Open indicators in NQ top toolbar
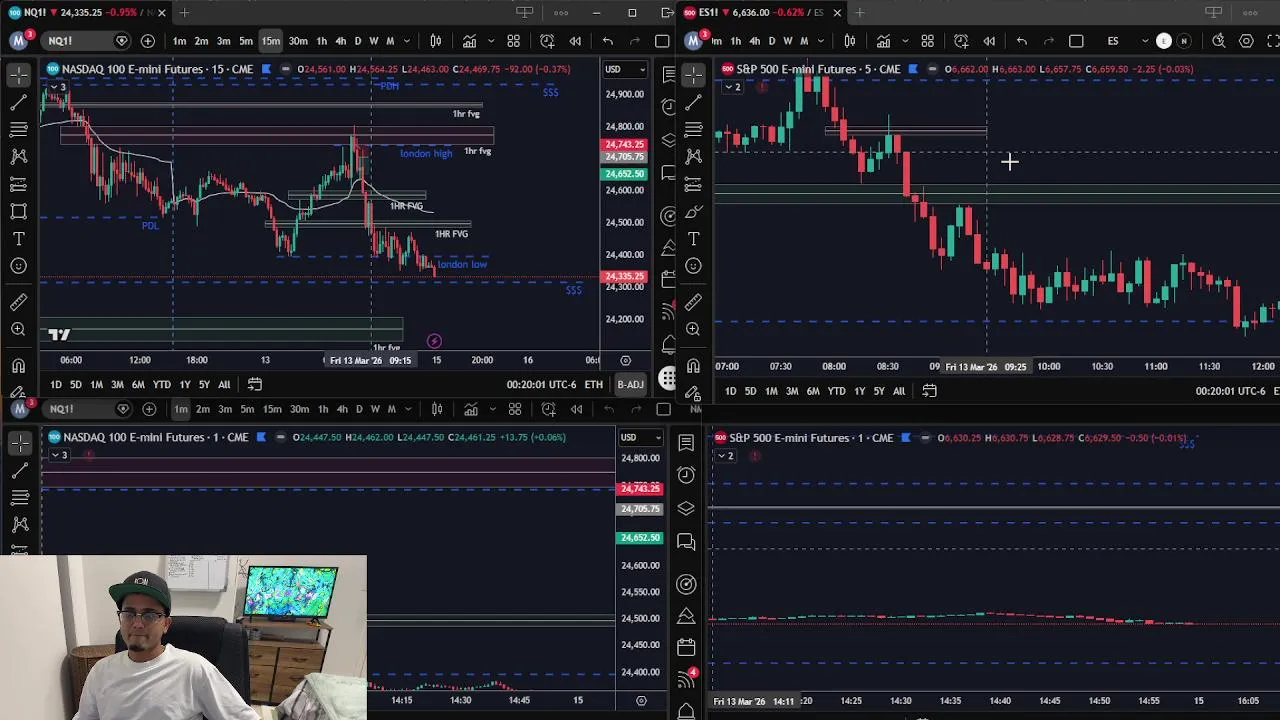Image resolution: width=1280 pixels, height=720 pixels. 469,41
